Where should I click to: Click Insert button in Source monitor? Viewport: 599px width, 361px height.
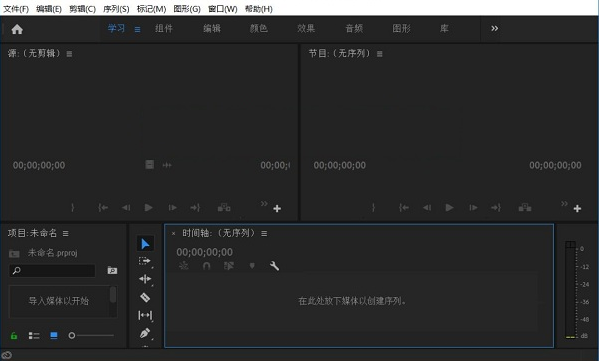[224, 208]
